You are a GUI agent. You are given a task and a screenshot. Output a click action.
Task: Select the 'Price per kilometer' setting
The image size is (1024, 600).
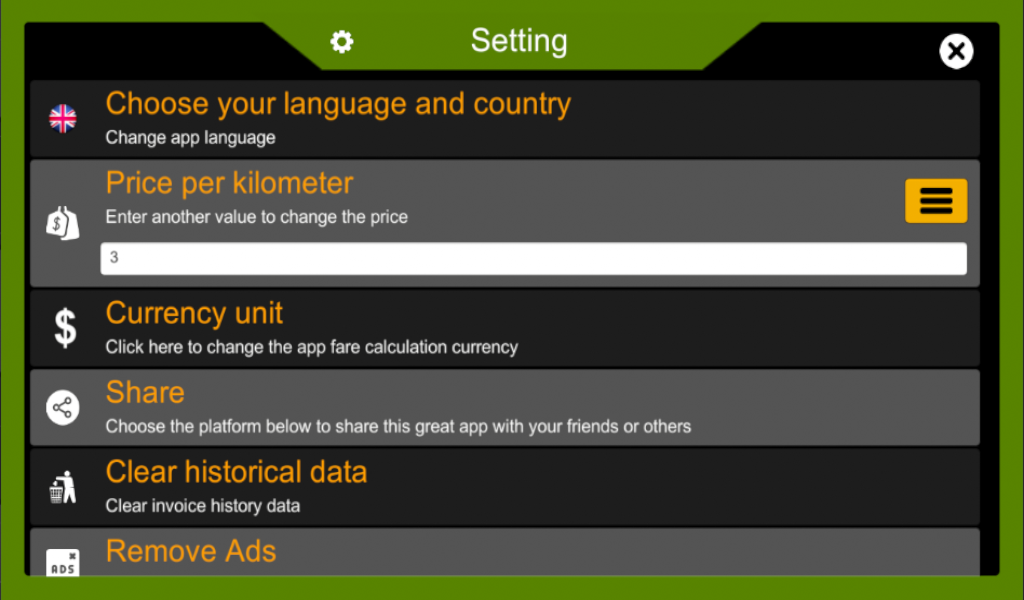pos(229,183)
